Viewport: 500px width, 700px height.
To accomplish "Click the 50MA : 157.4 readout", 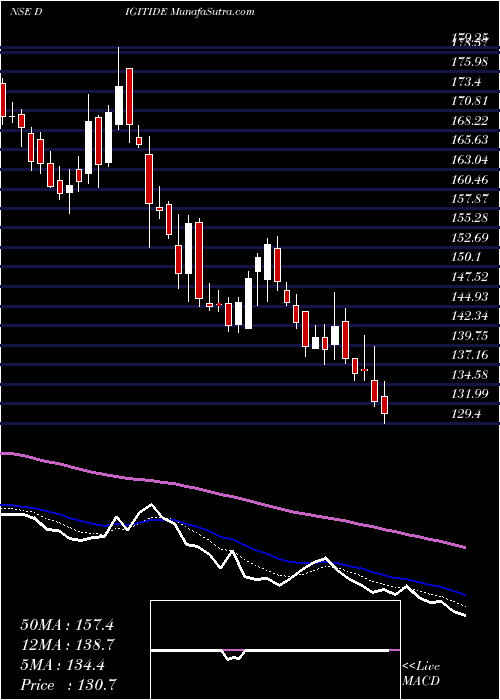I will (67, 625).
